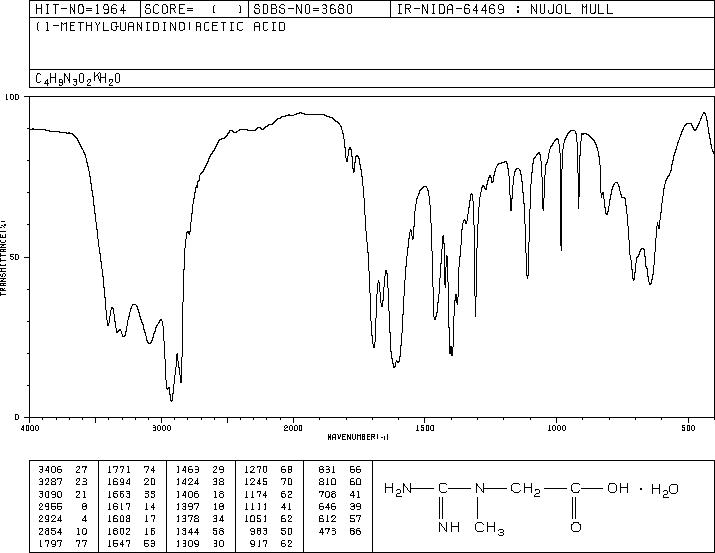Select peak 1174 in the peak table
This screenshot has width=715, height=553.
[256, 494]
